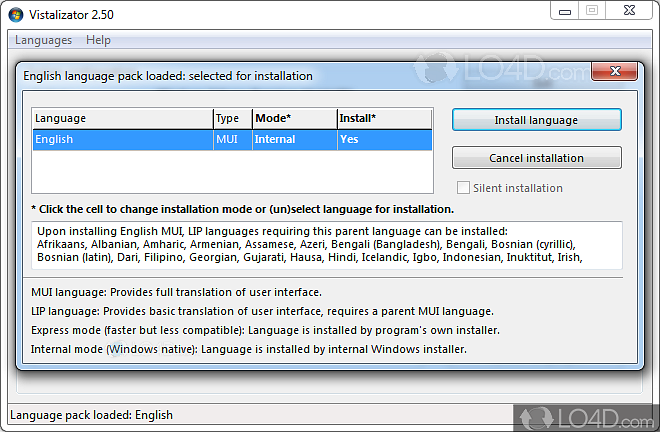Click the MUI type cell
The height and width of the screenshot is (432, 660).
point(231,140)
